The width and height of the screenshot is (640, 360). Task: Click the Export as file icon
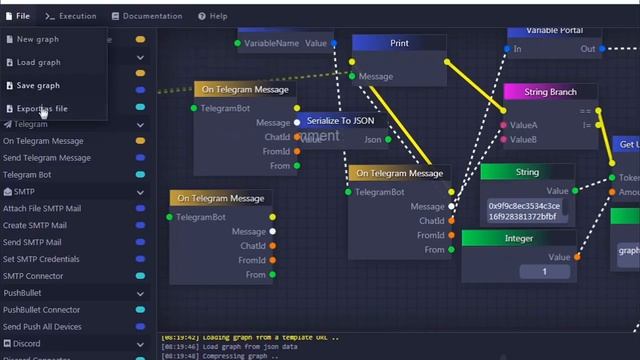click(x=10, y=109)
